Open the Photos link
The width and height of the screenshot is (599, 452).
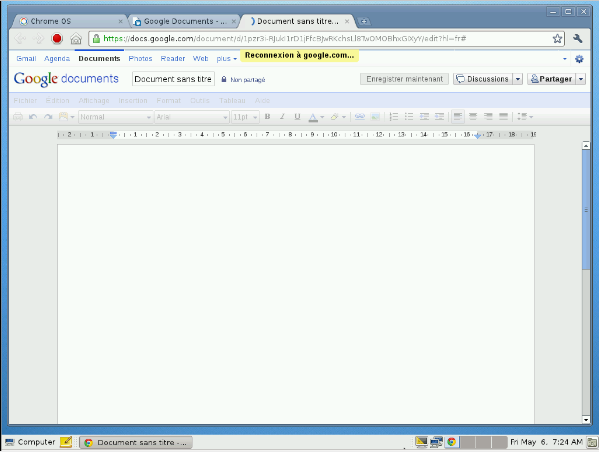click(x=140, y=58)
